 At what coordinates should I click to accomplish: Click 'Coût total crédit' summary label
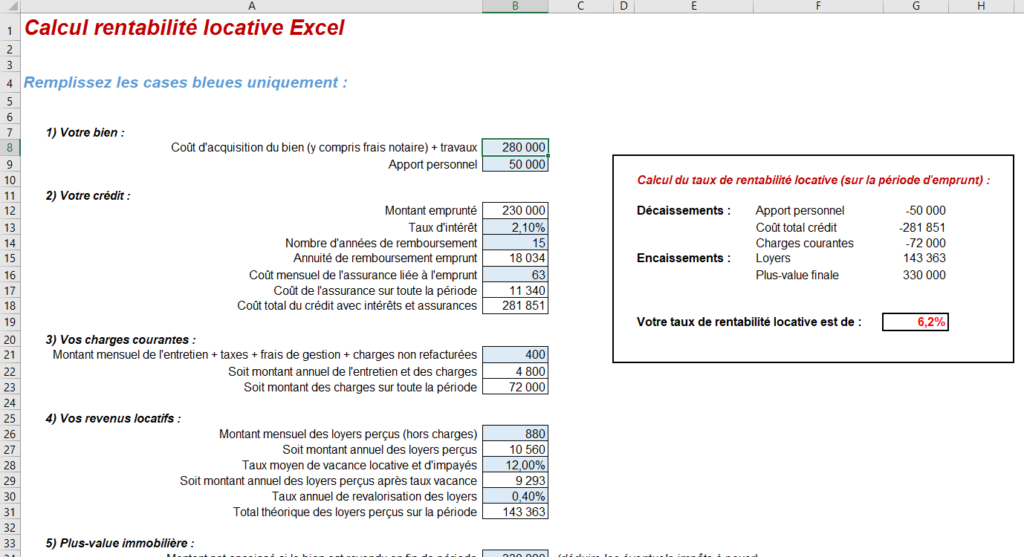pos(796,227)
